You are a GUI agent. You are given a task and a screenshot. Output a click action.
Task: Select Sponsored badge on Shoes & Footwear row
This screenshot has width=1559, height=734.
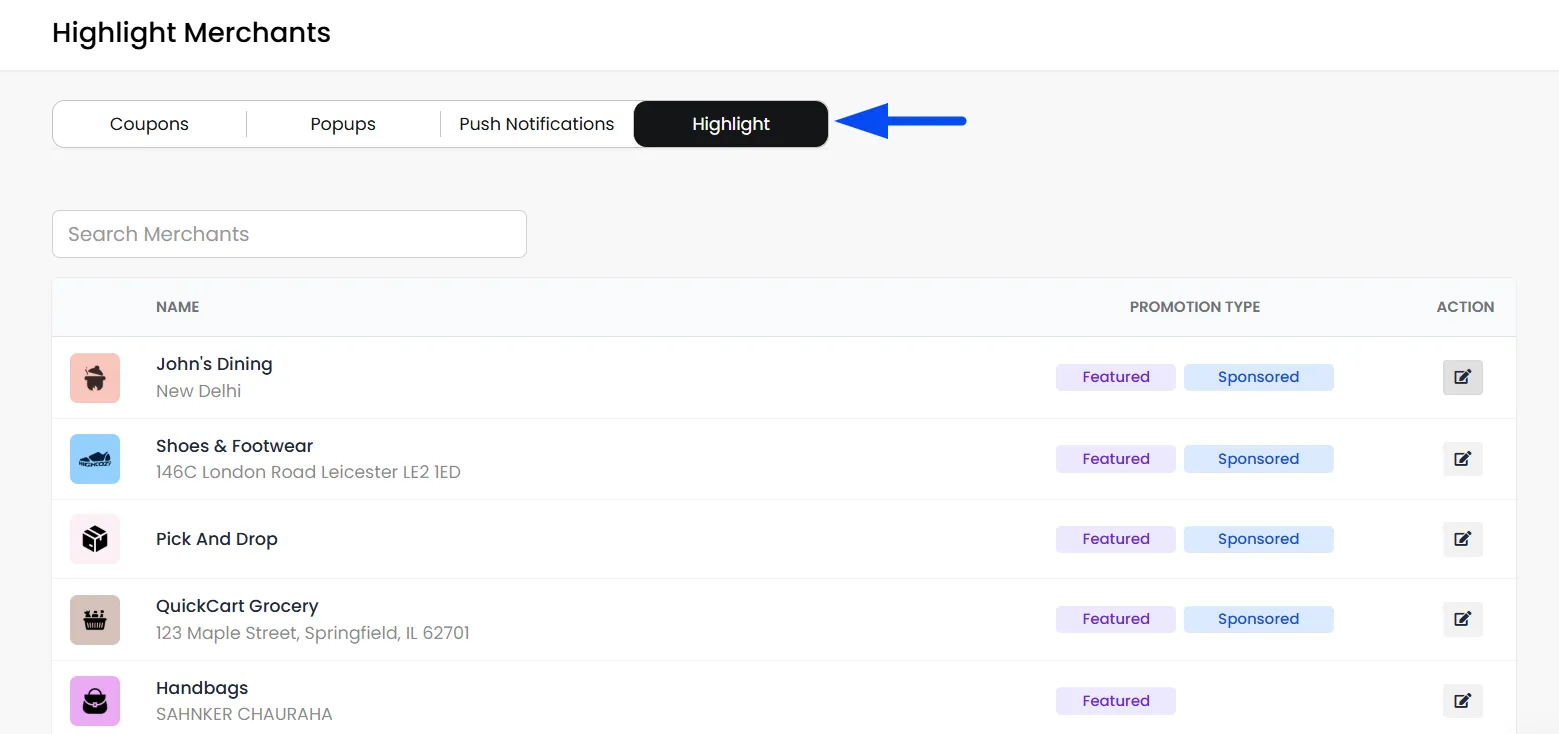pyautogui.click(x=1259, y=459)
